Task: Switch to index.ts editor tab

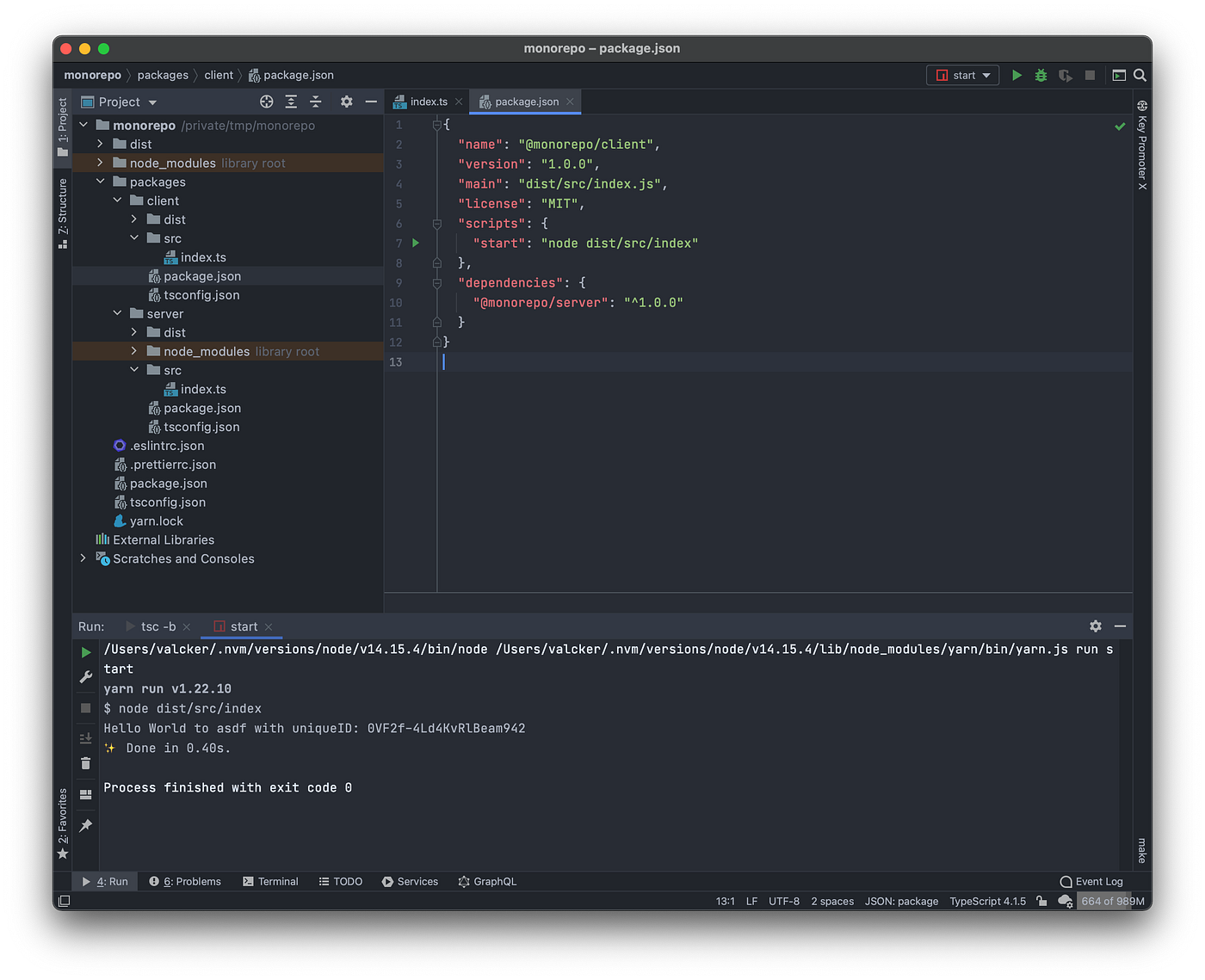Action: click(428, 102)
